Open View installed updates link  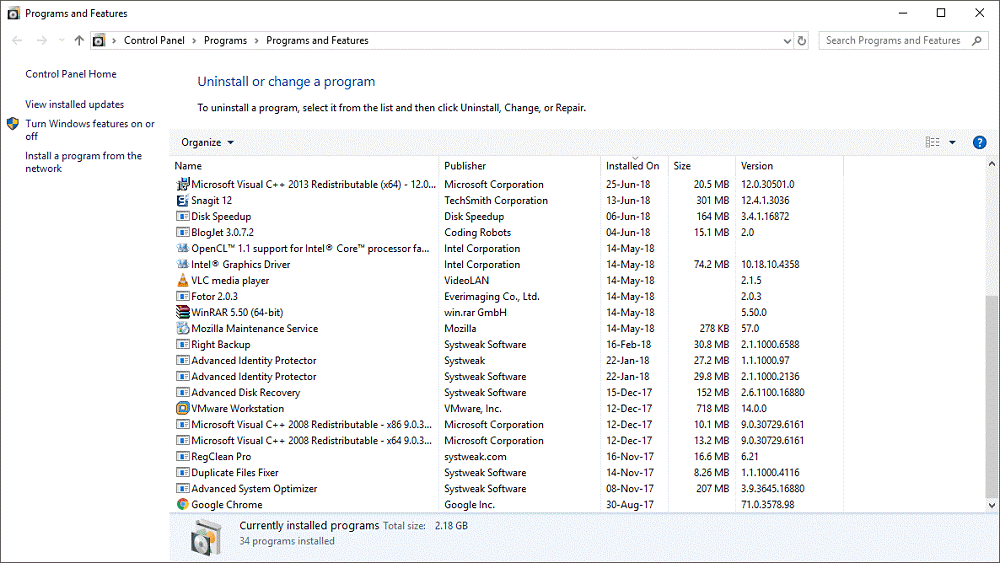pyautogui.click(x=75, y=105)
